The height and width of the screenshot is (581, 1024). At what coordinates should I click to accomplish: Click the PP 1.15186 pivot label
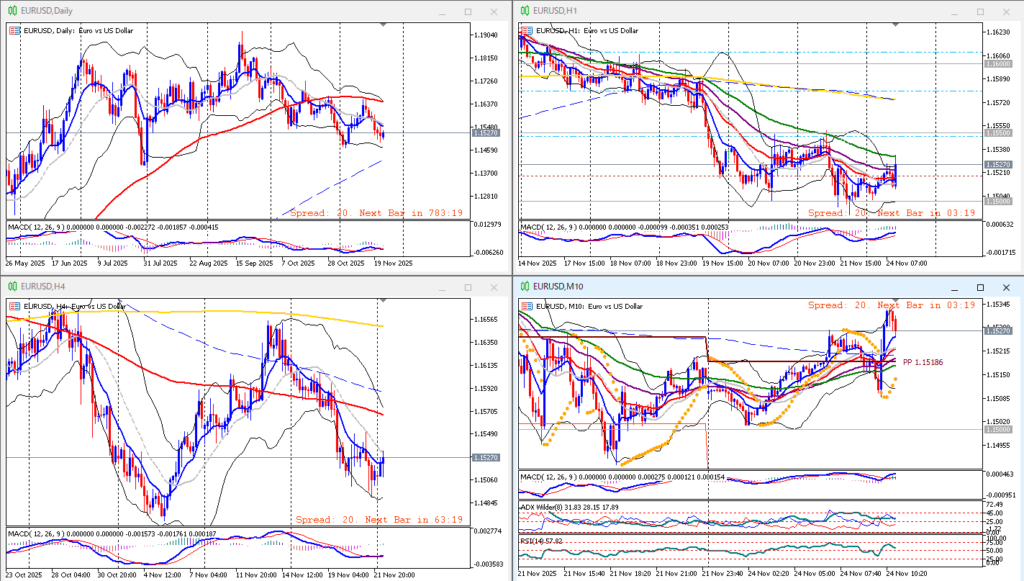point(922,362)
